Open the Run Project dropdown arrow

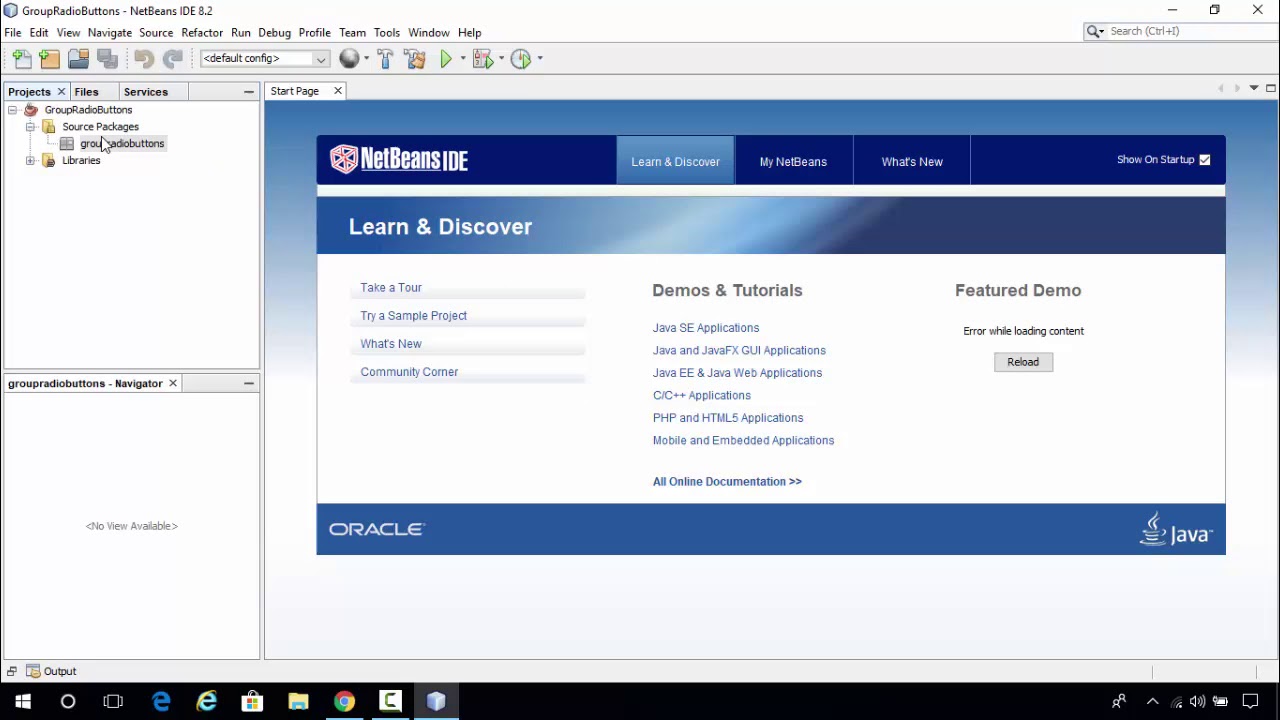(462, 59)
